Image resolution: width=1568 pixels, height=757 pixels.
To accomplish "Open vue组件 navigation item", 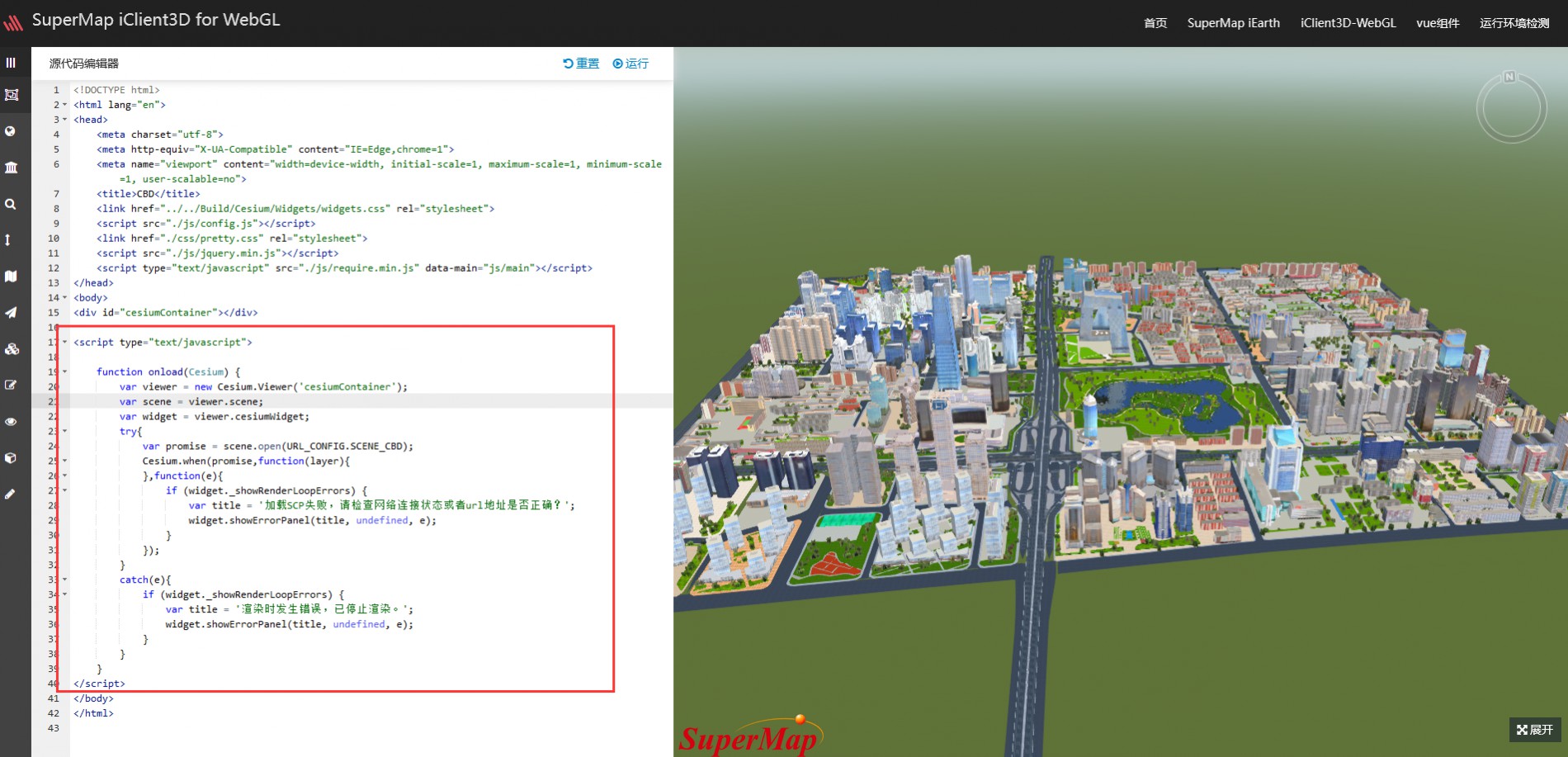I will [x=1438, y=23].
